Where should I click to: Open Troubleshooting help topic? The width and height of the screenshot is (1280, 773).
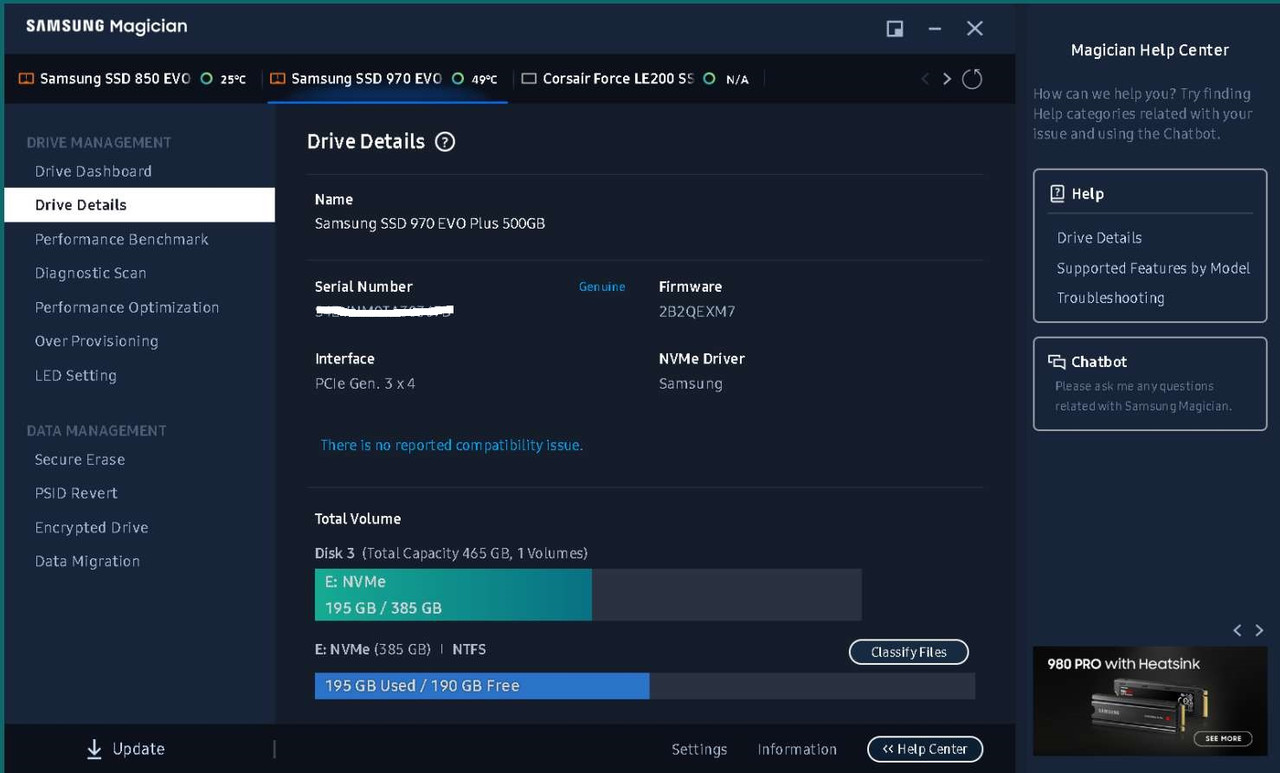tap(1110, 298)
